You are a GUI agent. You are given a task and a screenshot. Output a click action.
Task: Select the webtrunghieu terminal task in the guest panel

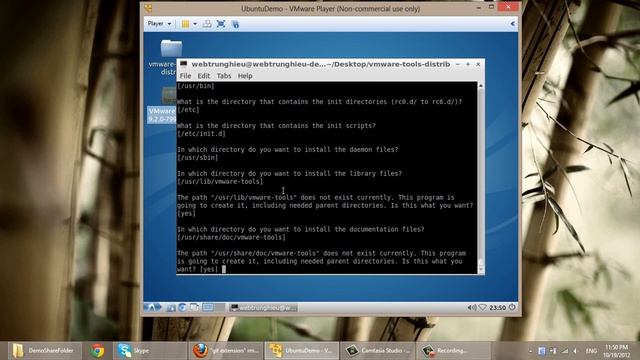click(263, 308)
